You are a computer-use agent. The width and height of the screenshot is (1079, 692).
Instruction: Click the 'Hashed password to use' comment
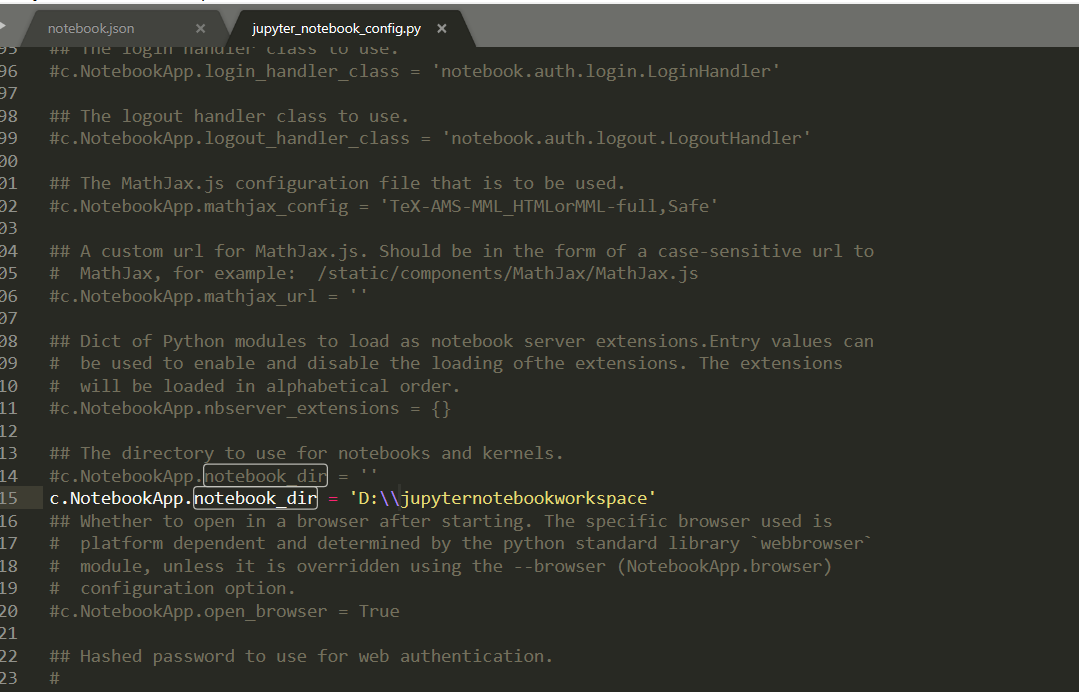[x=301, y=656]
